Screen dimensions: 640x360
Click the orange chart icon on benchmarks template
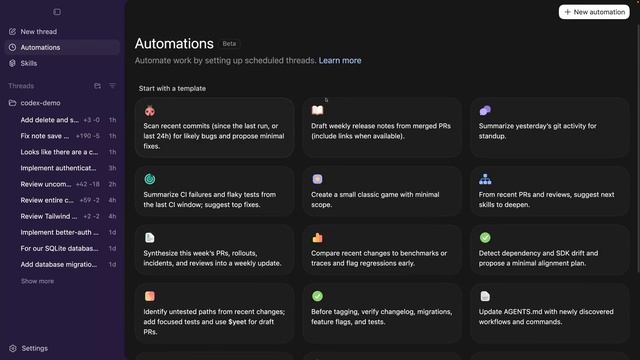(x=318, y=238)
